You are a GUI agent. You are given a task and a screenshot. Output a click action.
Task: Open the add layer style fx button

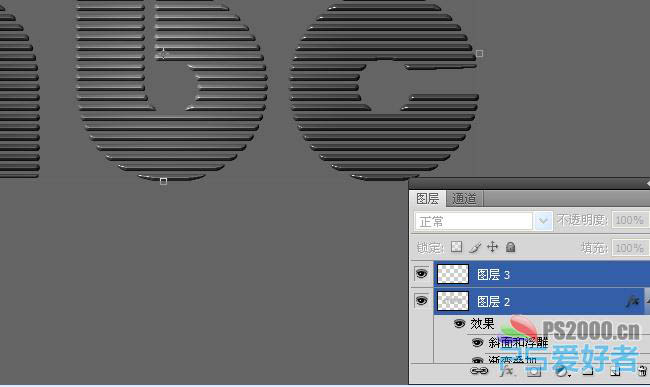pyautogui.click(x=506, y=371)
